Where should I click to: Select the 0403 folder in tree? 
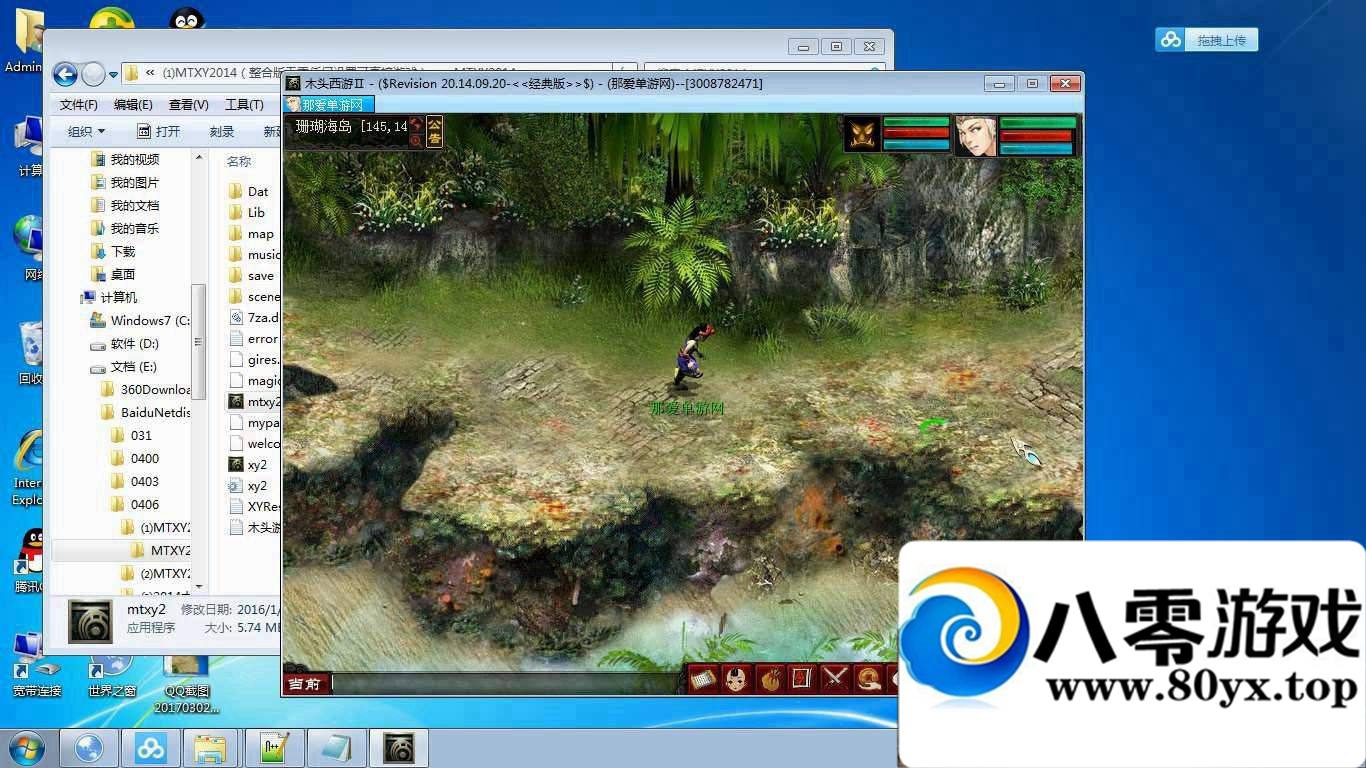click(134, 481)
